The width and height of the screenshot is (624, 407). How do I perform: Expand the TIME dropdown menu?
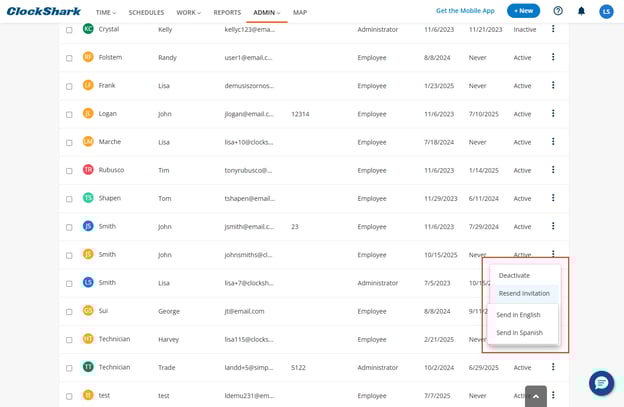tap(106, 13)
